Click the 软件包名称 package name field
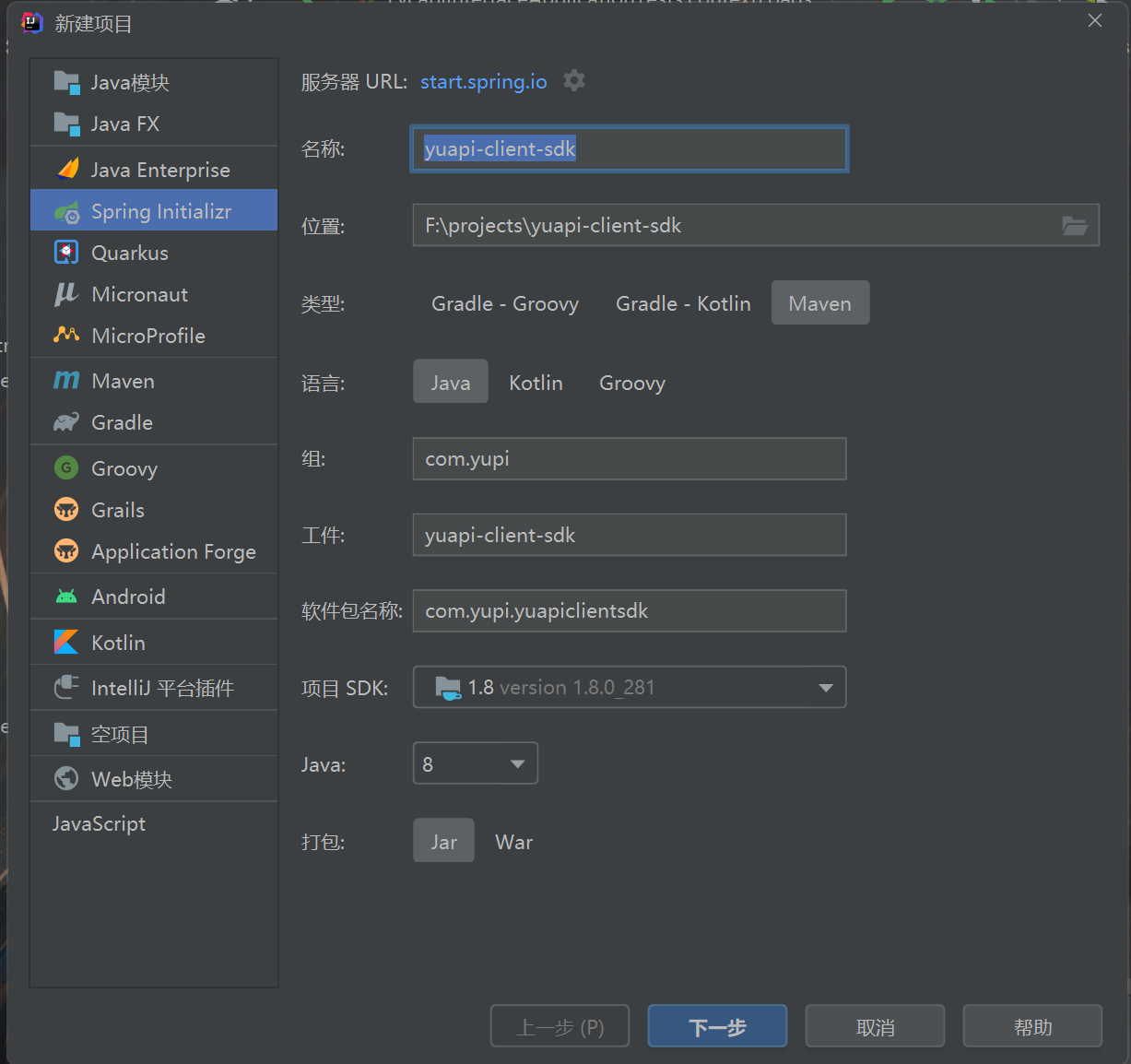 pyautogui.click(x=630, y=610)
